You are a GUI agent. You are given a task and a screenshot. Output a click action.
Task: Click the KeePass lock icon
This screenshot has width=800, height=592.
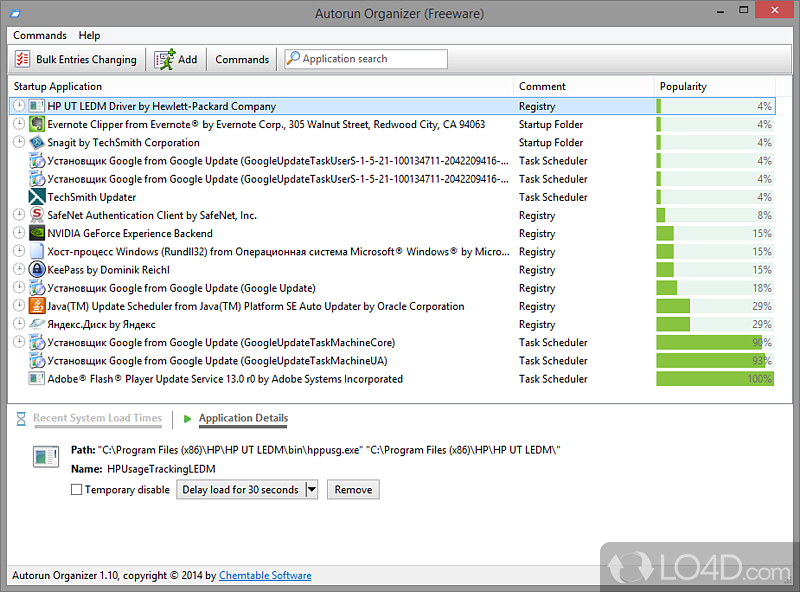coord(37,270)
